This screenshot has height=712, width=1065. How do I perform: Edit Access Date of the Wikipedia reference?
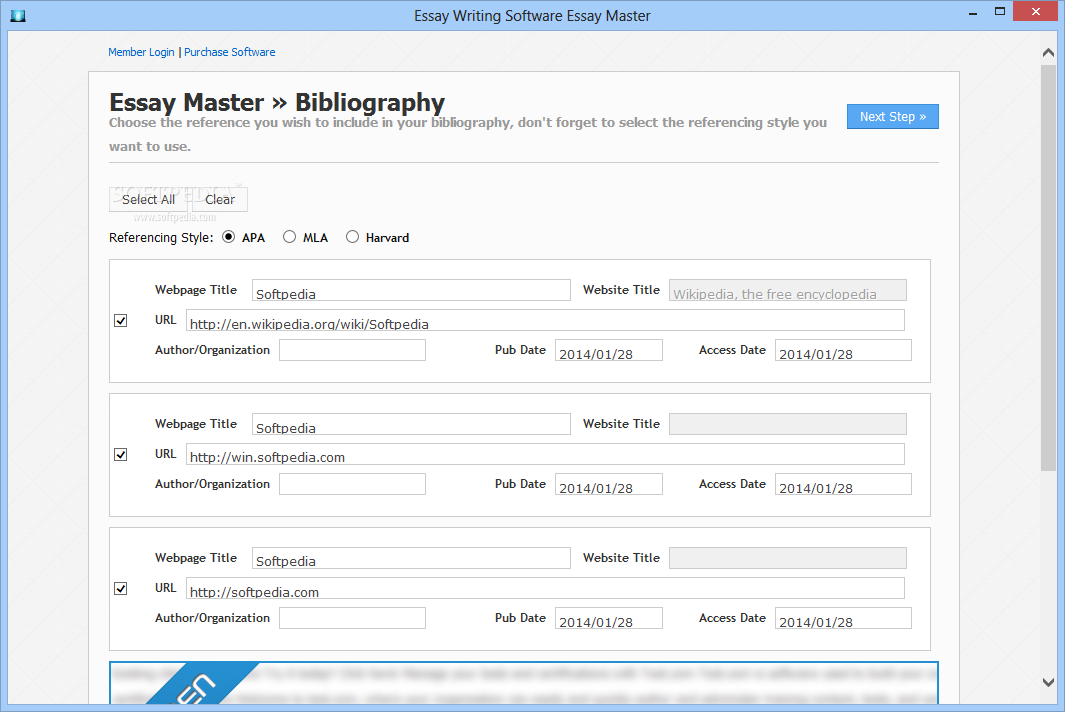(843, 350)
